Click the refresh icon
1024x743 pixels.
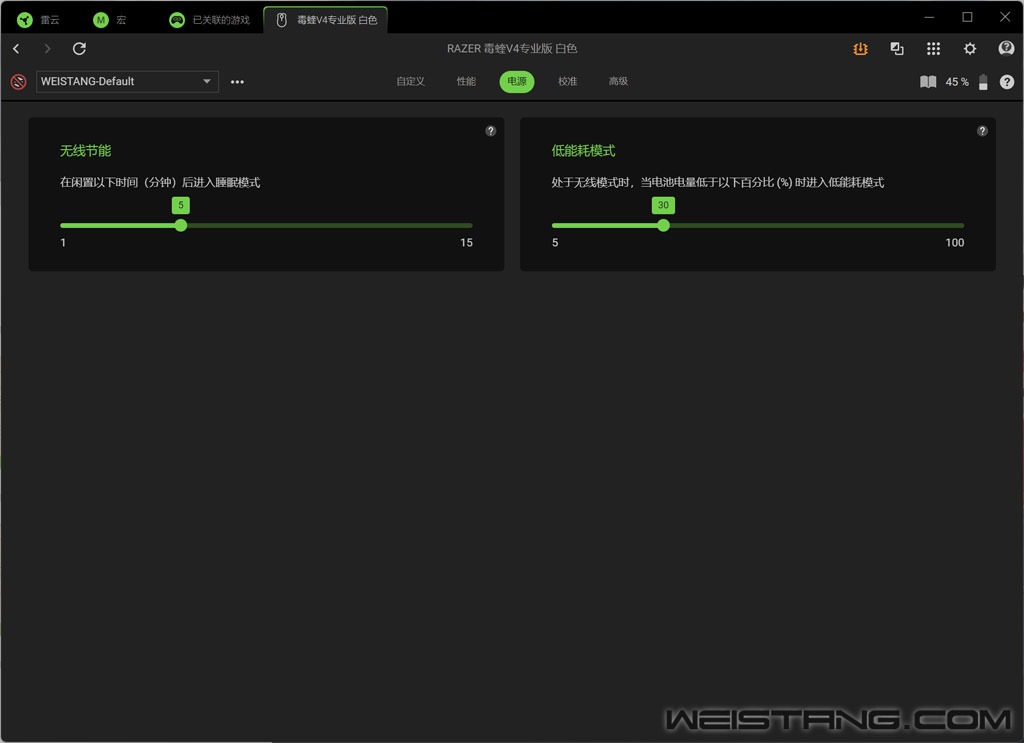tap(80, 49)
